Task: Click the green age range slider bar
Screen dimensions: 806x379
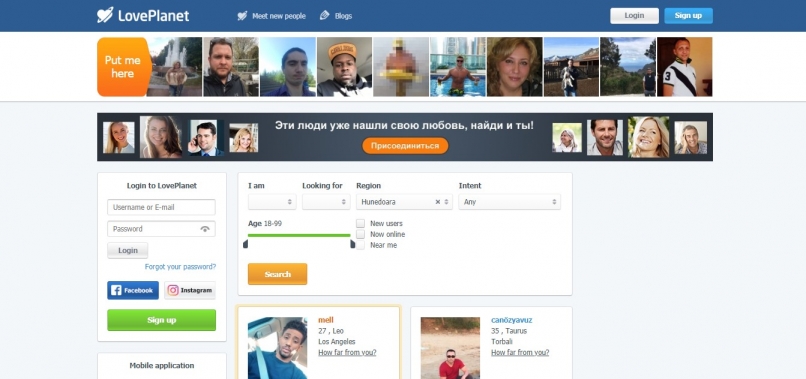Action: [x=299, y=236]
